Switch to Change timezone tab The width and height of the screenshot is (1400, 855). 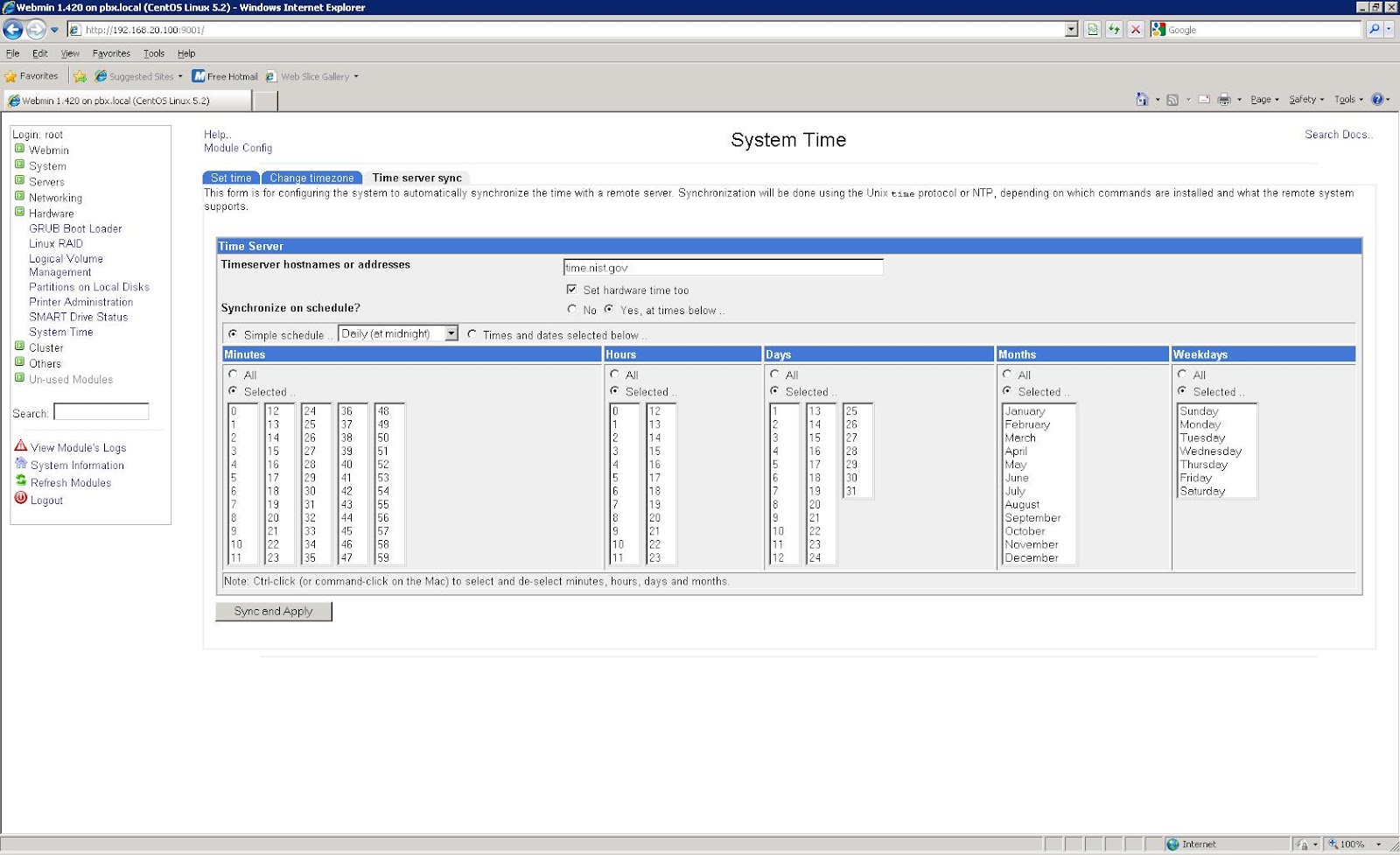[311, 178]
